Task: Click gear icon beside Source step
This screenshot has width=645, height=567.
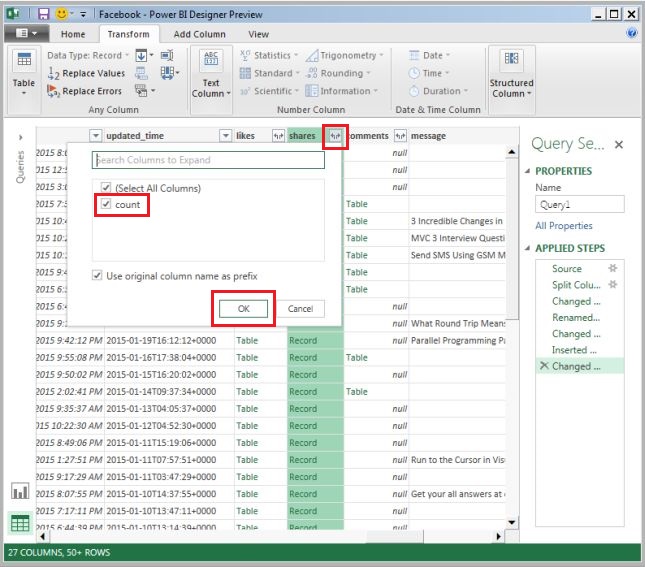Action: 613,269
